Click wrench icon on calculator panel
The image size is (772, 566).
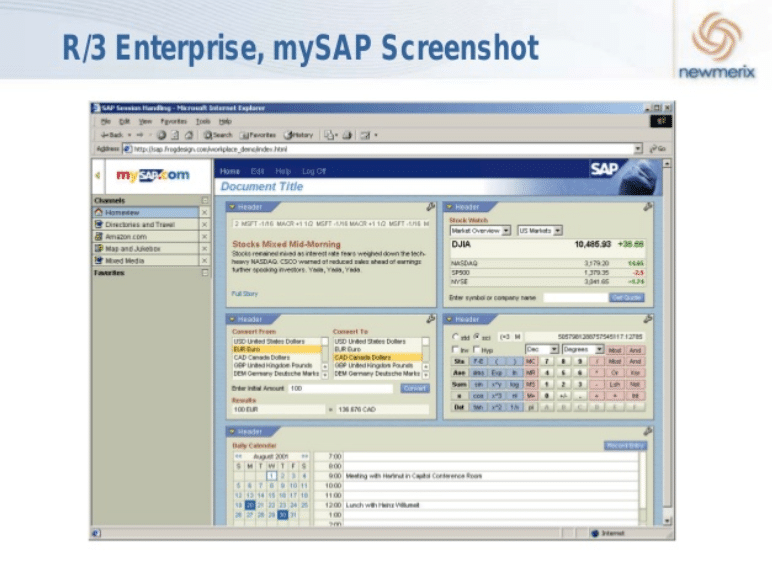(647, 319)
